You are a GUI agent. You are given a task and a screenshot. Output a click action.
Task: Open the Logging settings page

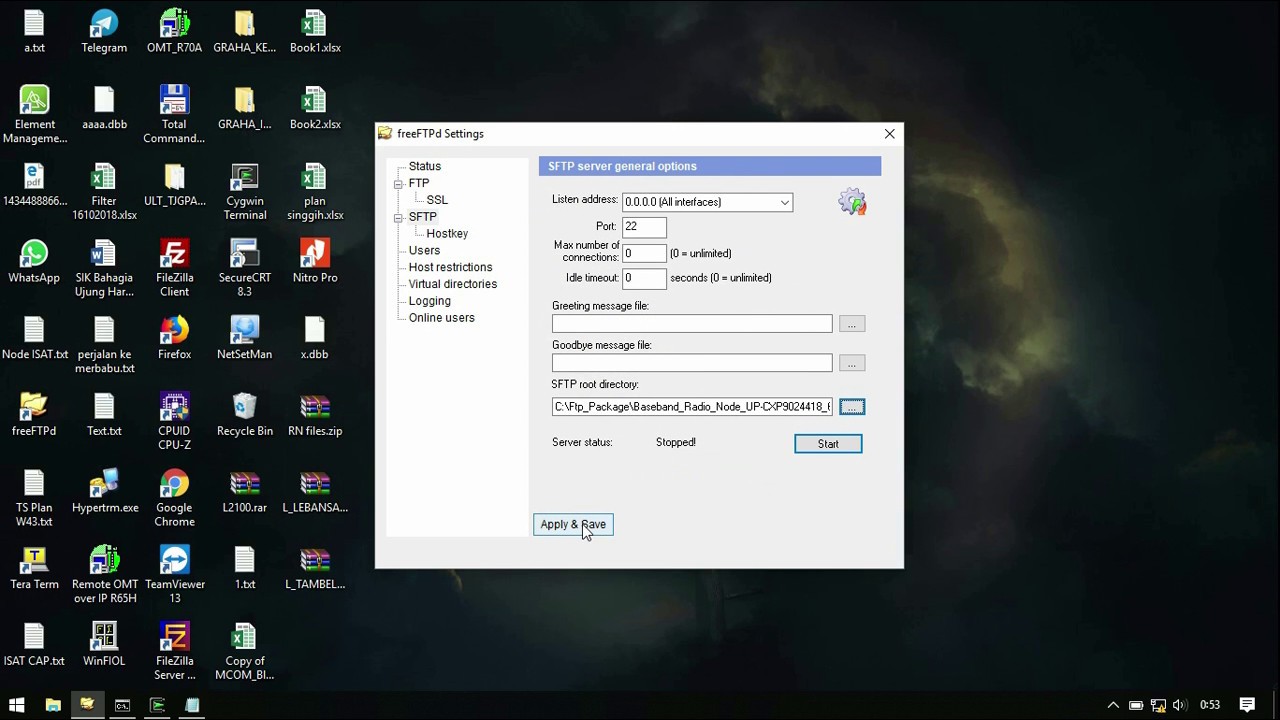429,301
